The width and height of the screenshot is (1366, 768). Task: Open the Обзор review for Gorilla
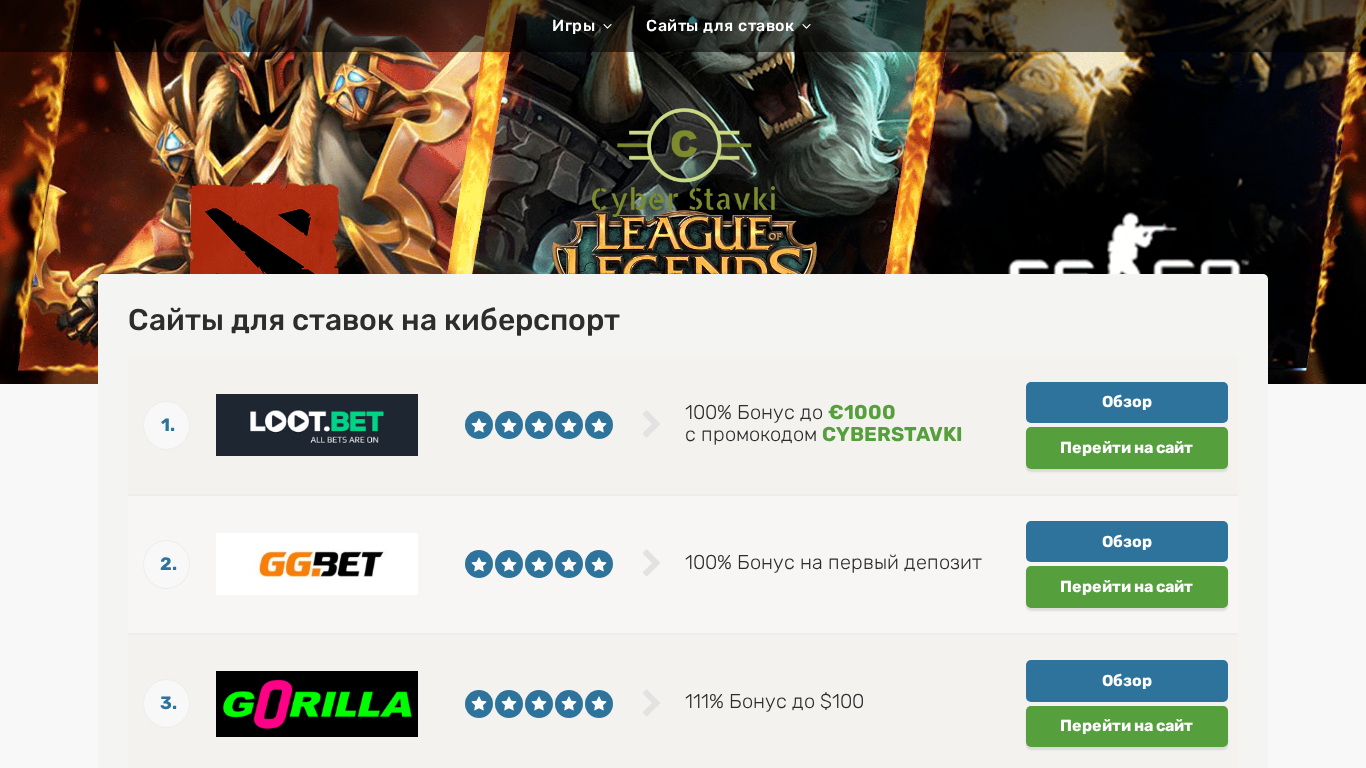click(1127, 681)
